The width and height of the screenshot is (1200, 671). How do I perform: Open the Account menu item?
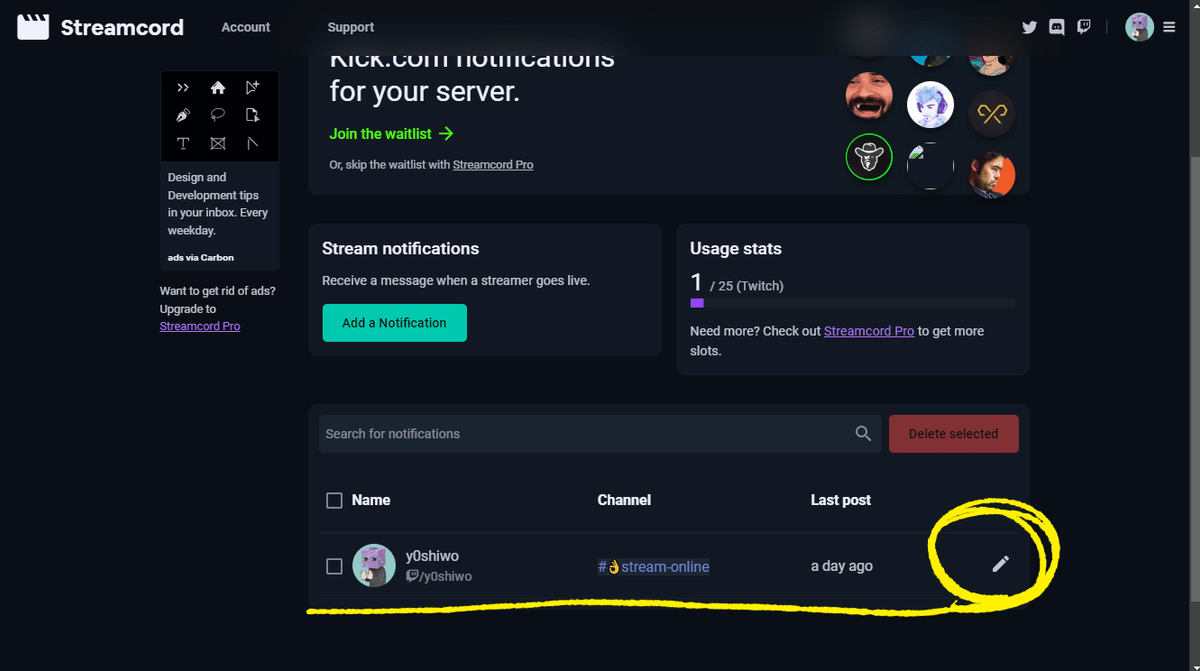(245, 27)
